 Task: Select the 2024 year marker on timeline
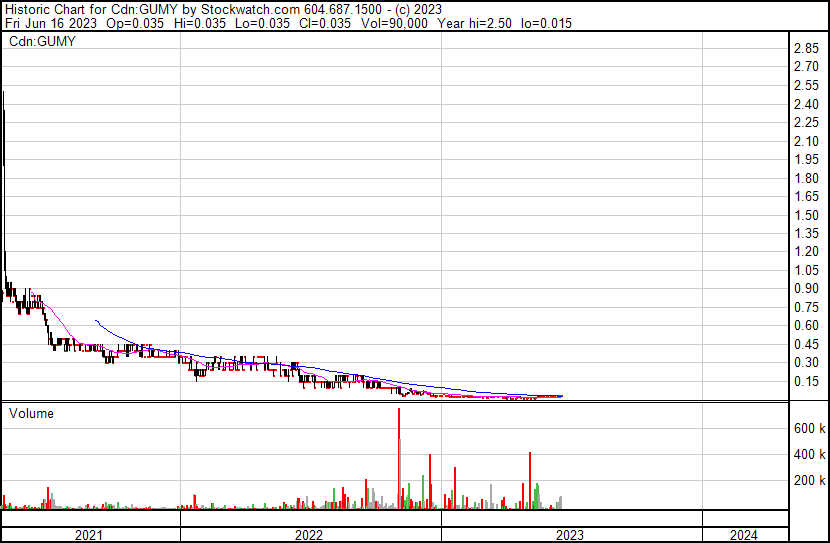click(x=745, y=535)
